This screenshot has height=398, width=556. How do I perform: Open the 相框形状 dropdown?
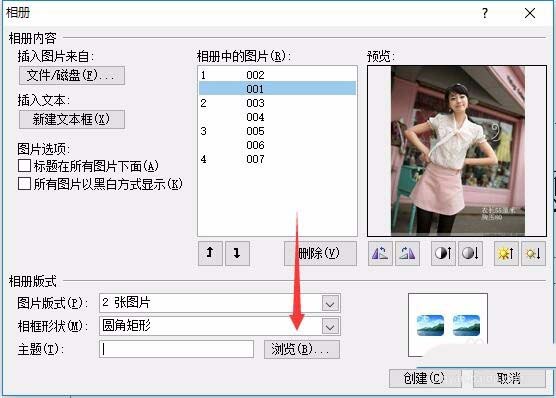(x=330, y=327)
